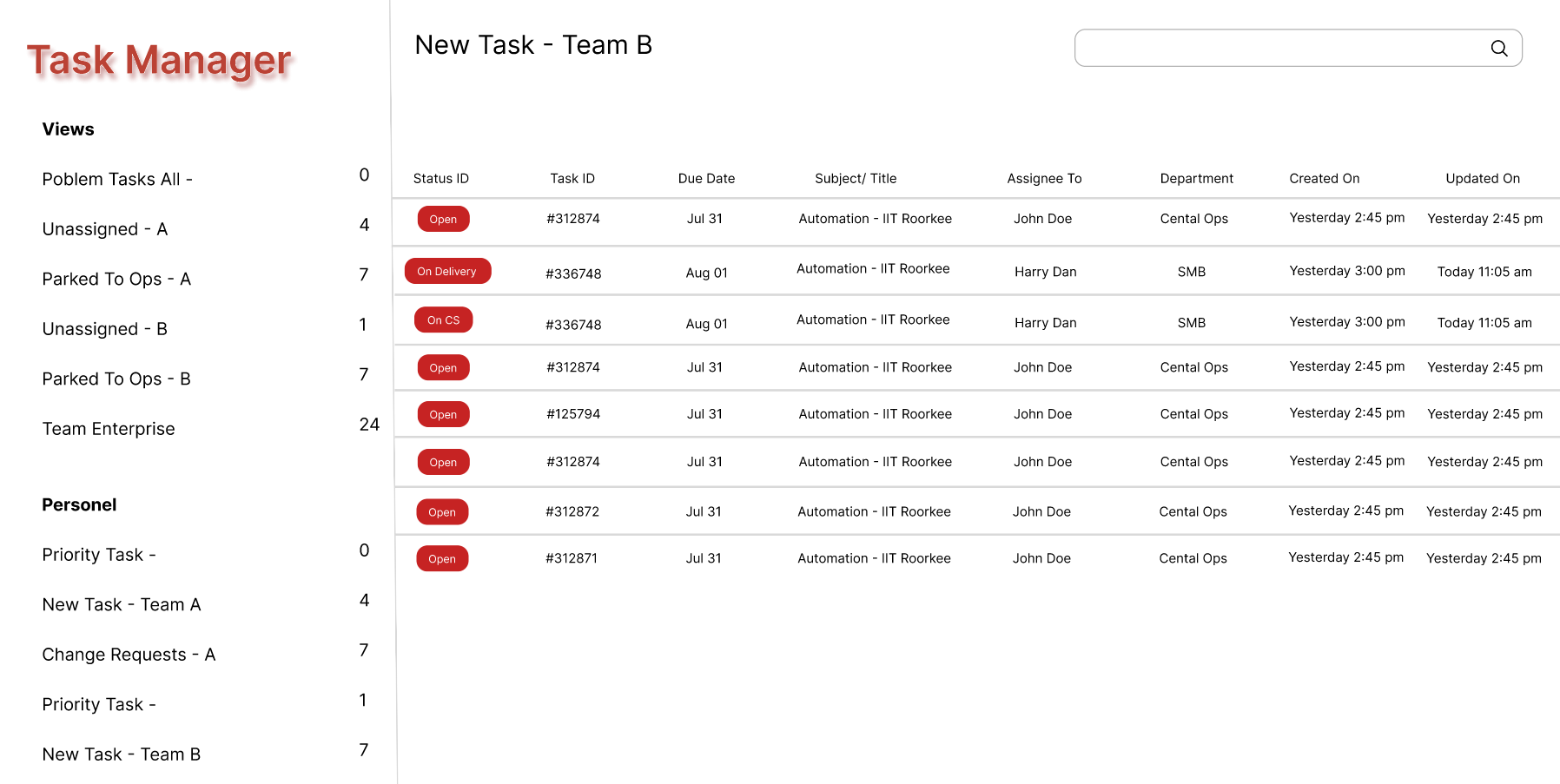
Task: Open task ID #312871
Action: click(572, 558)
